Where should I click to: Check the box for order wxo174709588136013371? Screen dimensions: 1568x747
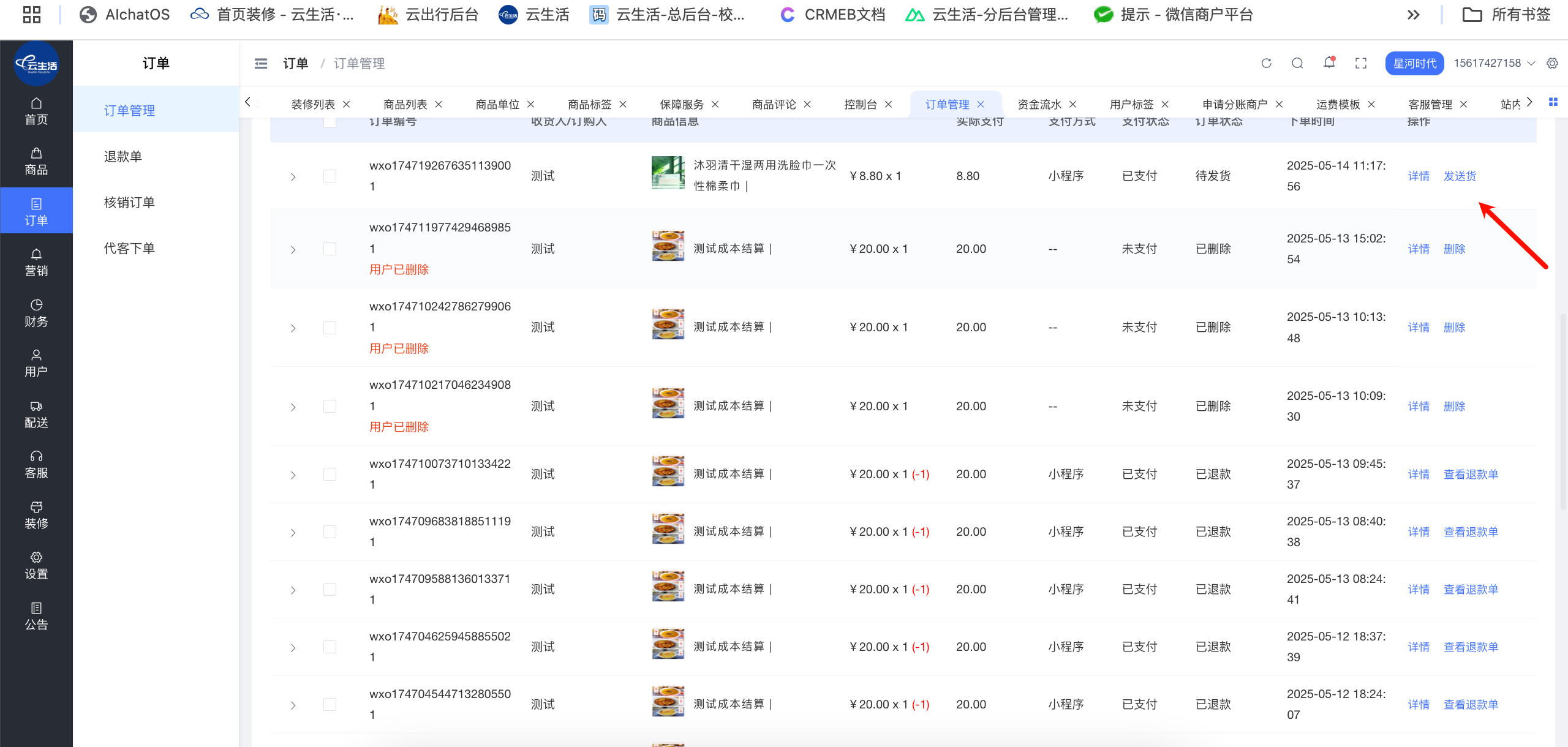tap(330, 590)
